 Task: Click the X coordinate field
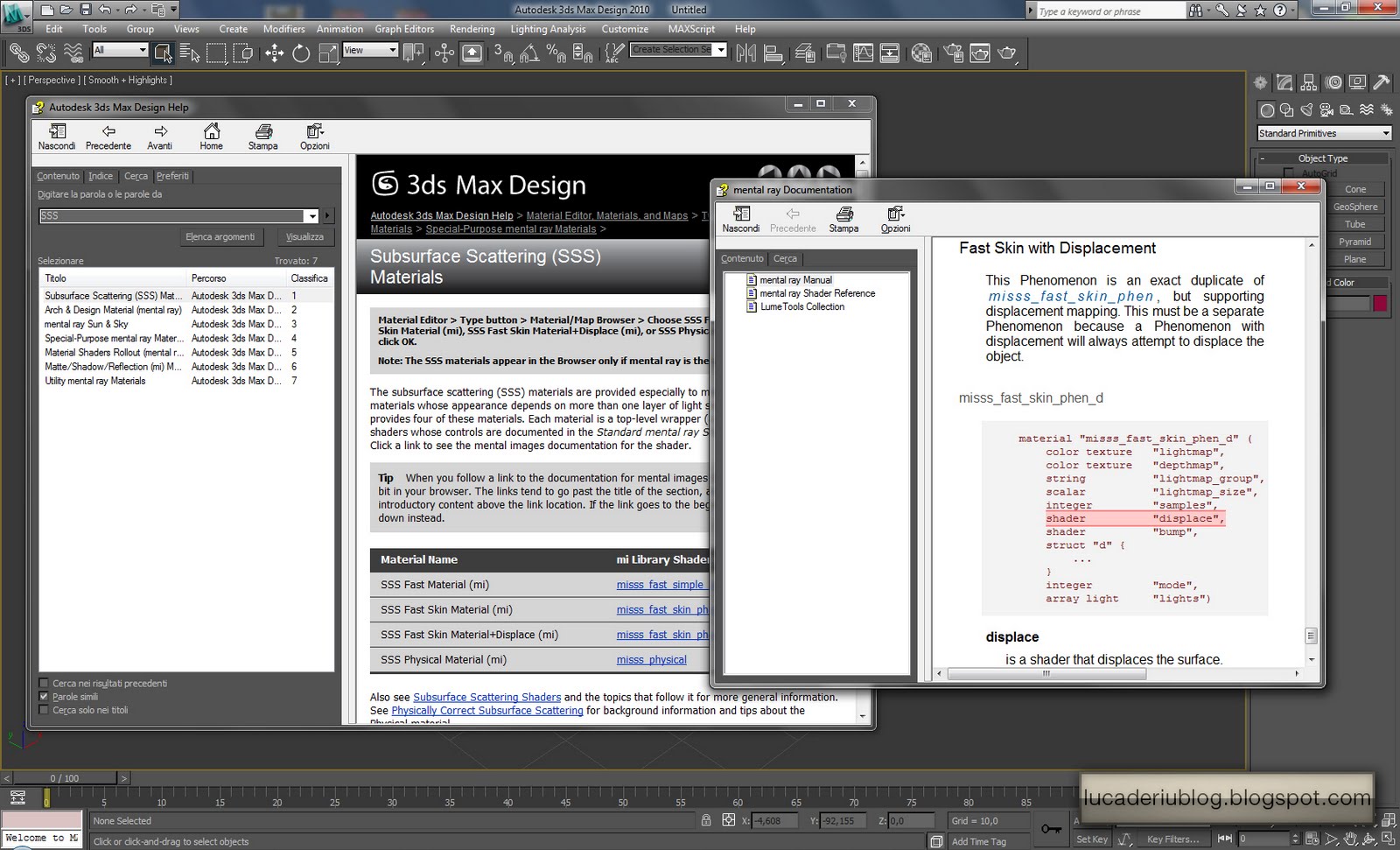(x=774, y=820)
